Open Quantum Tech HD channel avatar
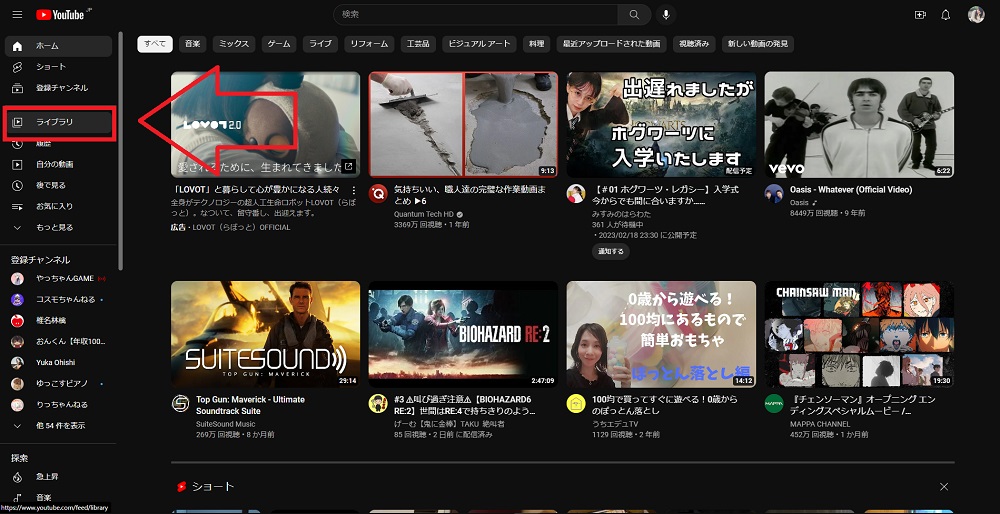This screenshot has height=514, width=1000. tap(378, 193)
